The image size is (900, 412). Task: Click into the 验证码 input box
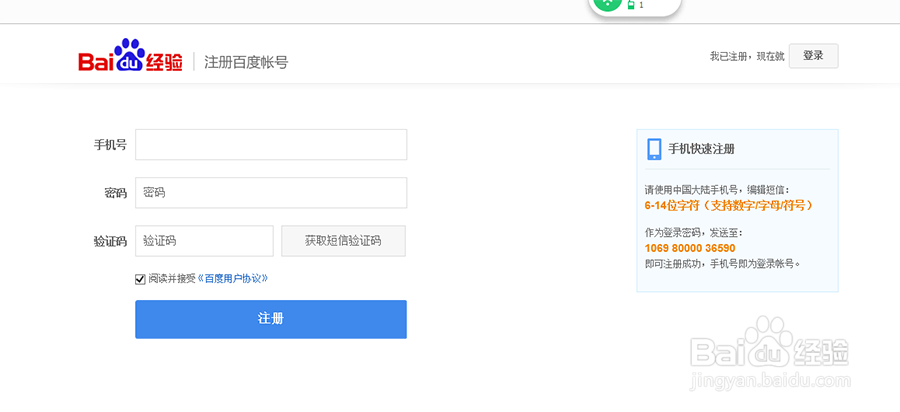point(204,241)
